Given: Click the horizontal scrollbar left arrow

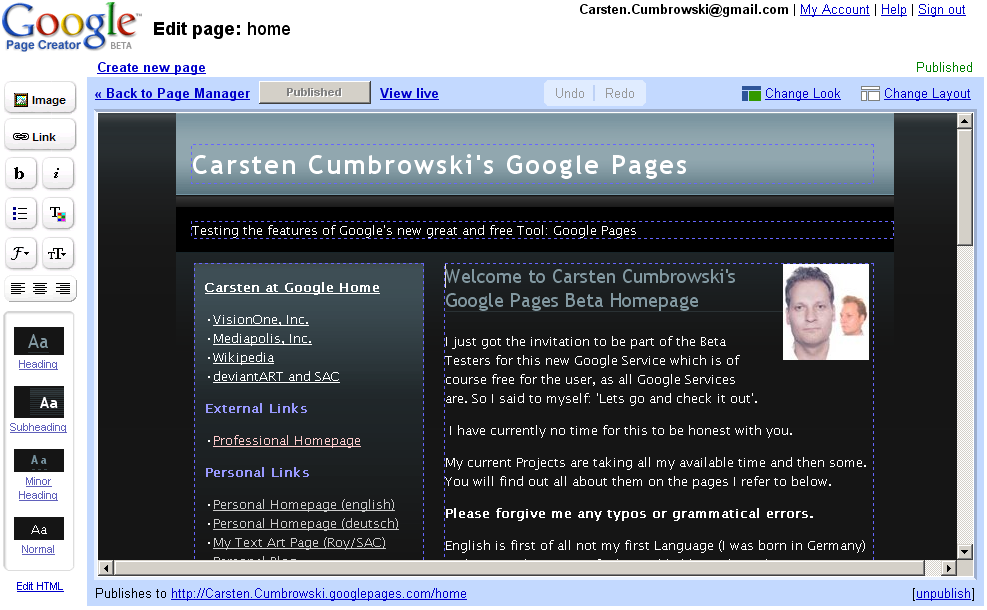Looking at the screenshot, I should (x=106, y=568).
